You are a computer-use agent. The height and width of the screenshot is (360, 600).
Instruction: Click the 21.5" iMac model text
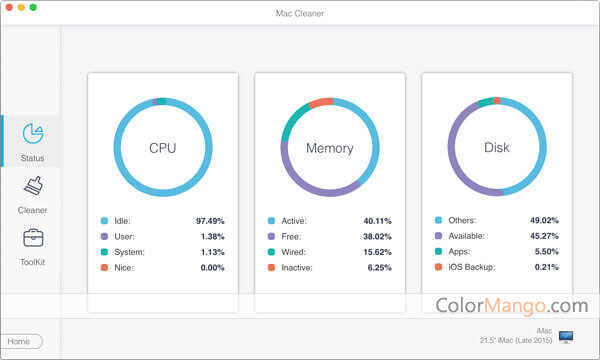tap(516, 340)
